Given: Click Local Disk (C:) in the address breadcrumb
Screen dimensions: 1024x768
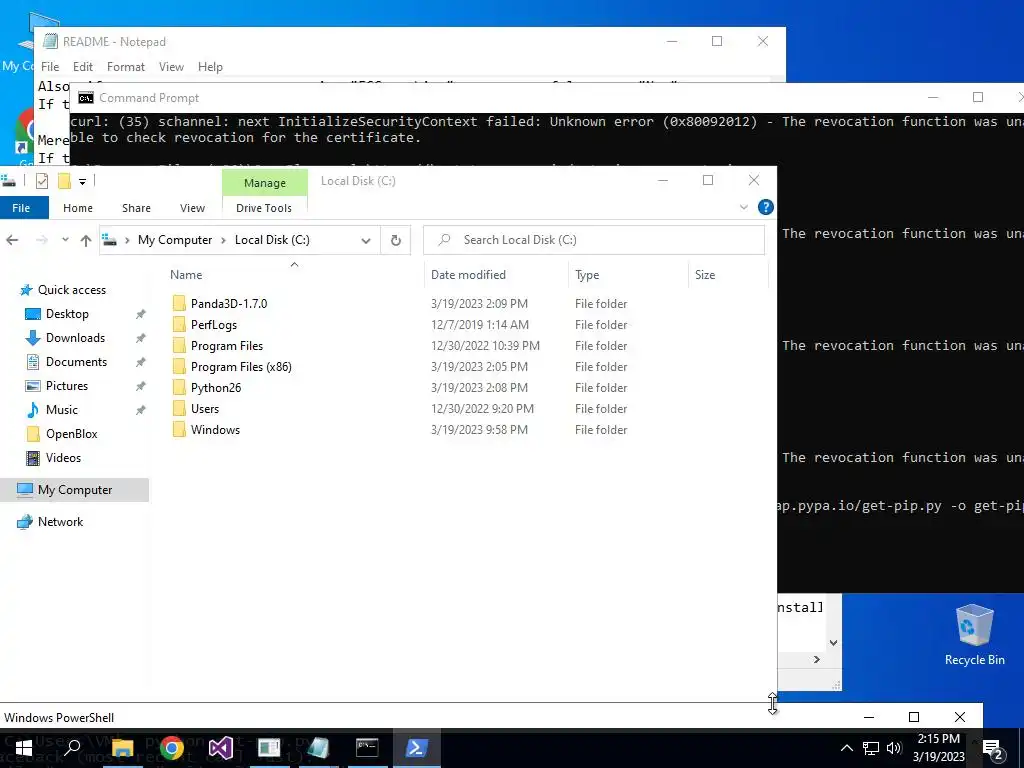Looking at the screenshot, I should (x=272, y=240).
